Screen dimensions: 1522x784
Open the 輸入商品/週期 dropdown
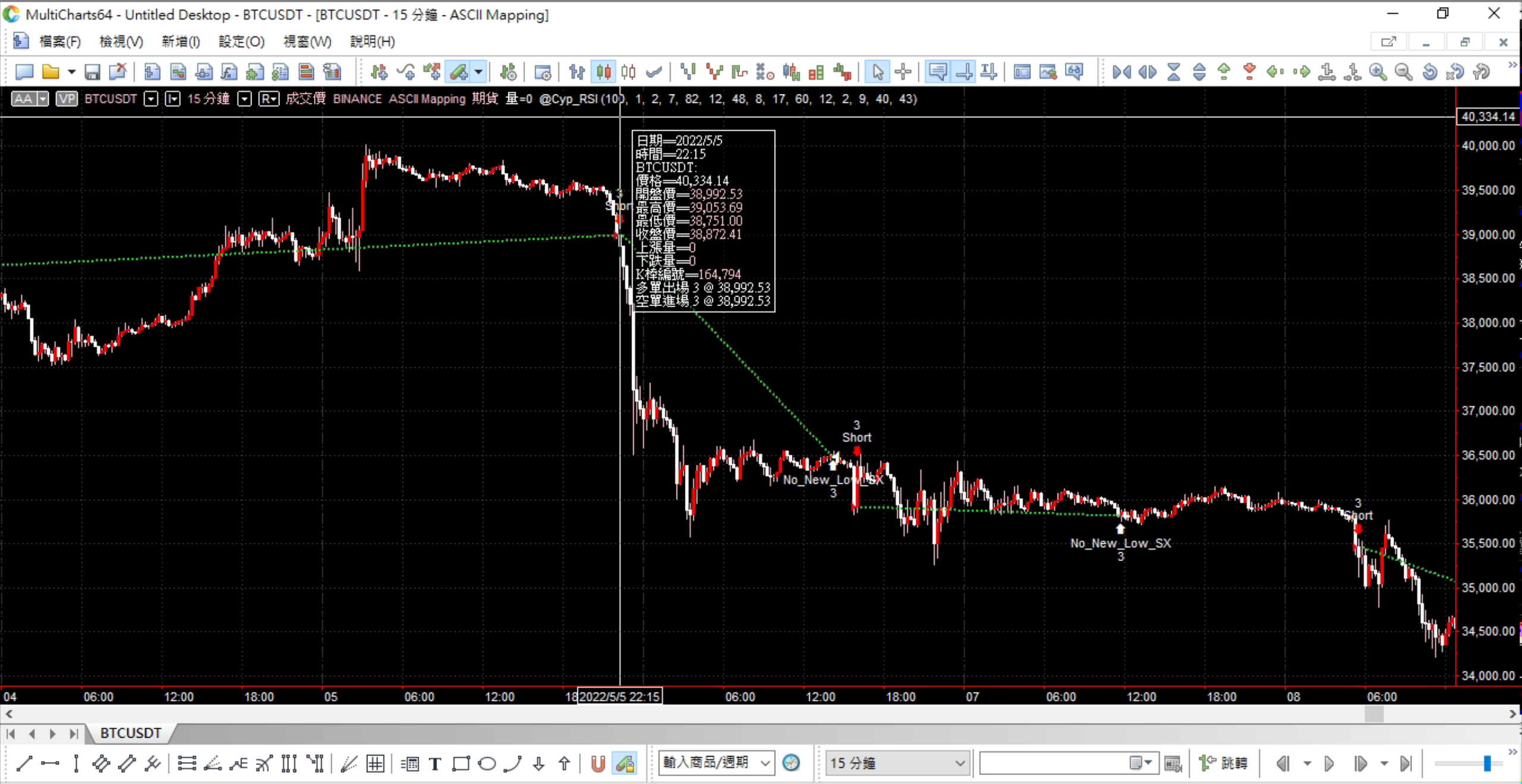(x=765, y=763)
